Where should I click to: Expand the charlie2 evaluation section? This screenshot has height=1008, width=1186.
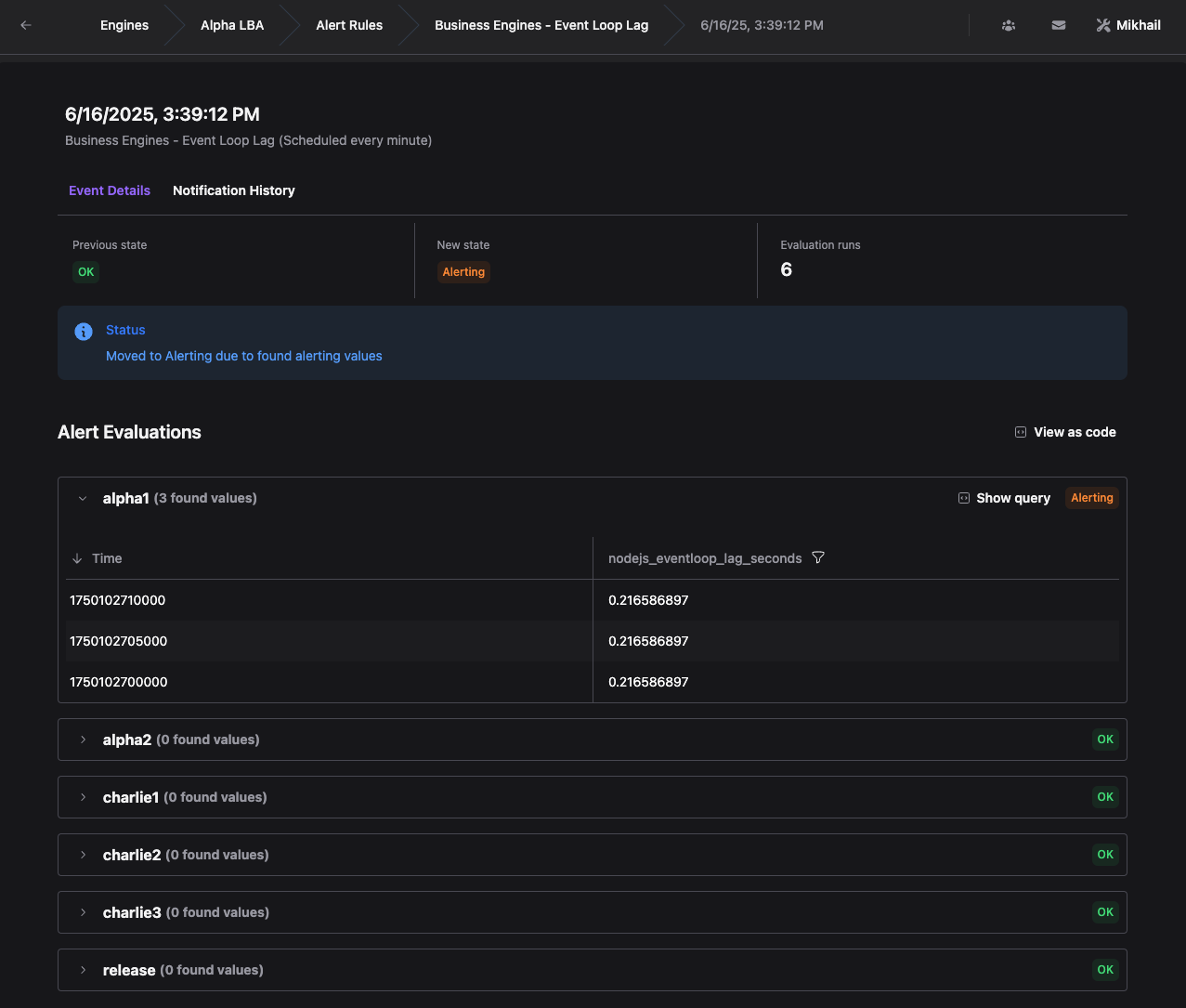click(83, 855)
